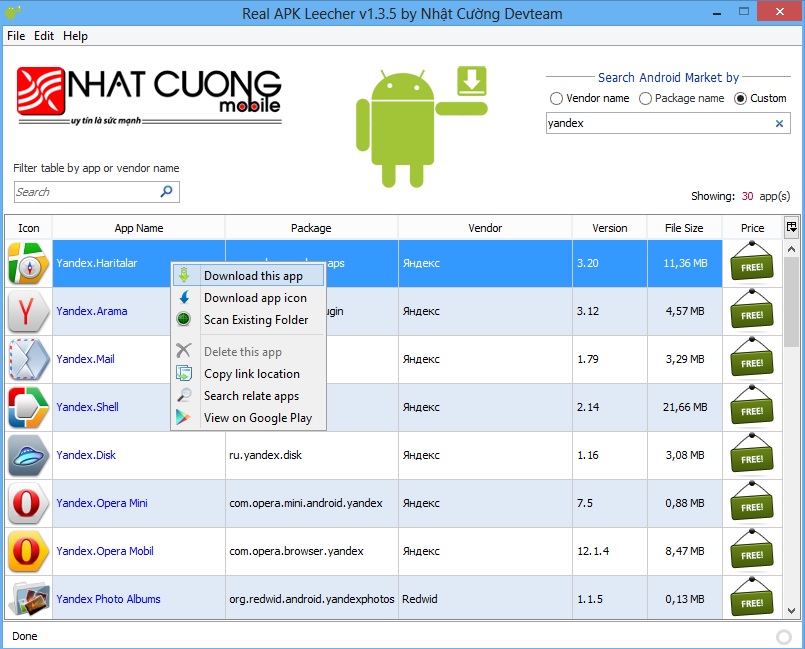Click the Yandex.Haritalar map app icon
Viewport: 805px width, 649px height.
(x=29, y=263)
